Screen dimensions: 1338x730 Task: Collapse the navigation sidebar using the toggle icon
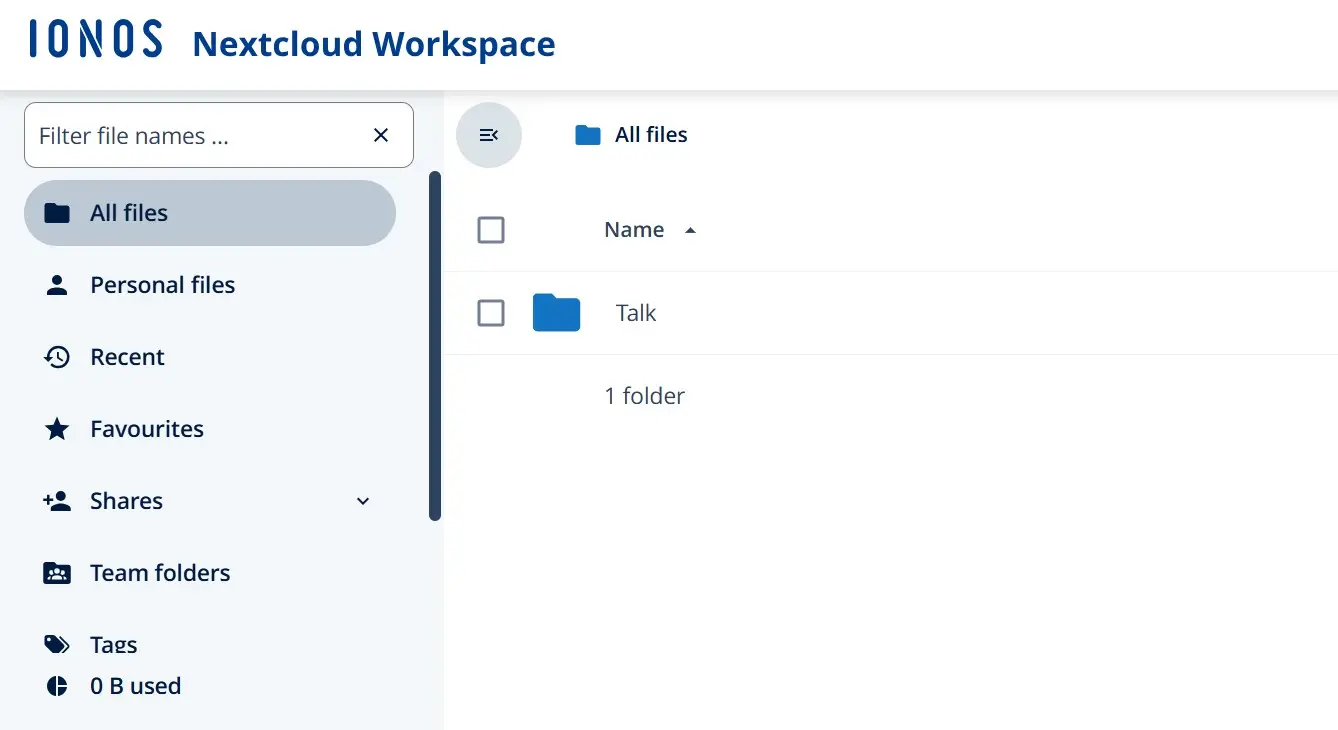click(489, 134)
